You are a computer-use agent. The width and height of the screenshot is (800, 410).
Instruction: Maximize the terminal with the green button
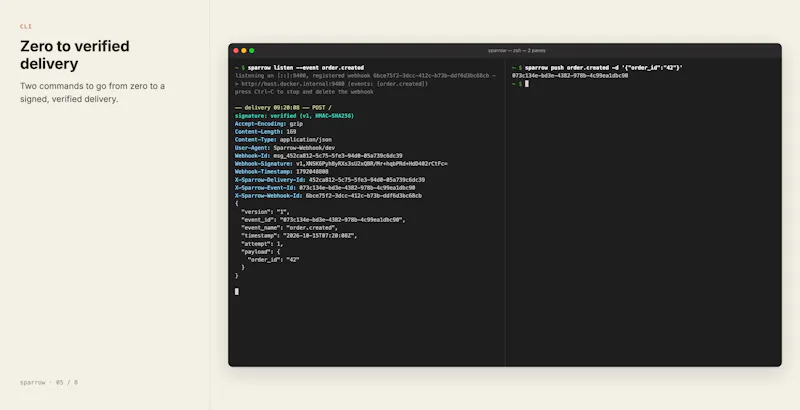[x=252, y=50]
